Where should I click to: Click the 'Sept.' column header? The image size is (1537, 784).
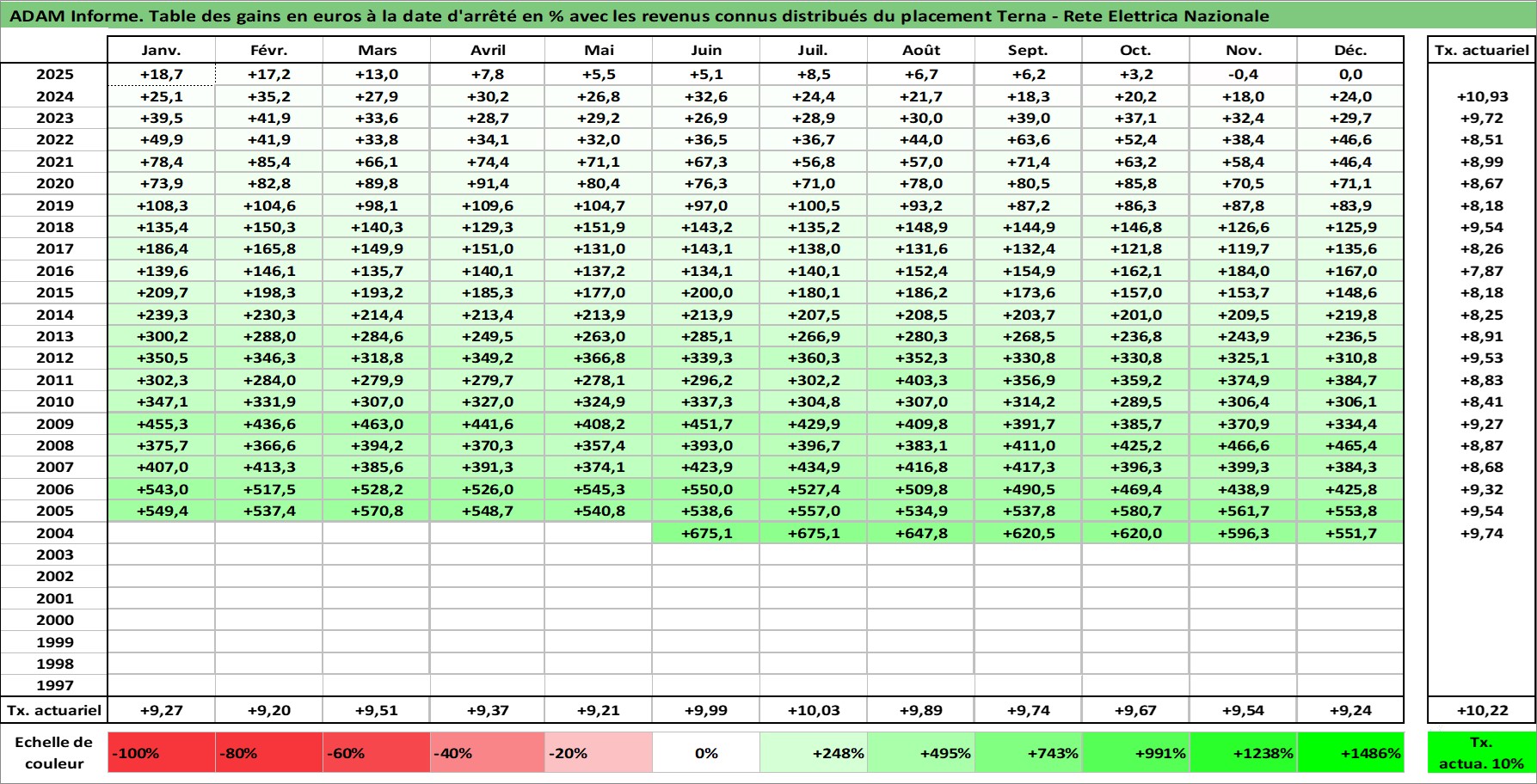coord(1029,50)
